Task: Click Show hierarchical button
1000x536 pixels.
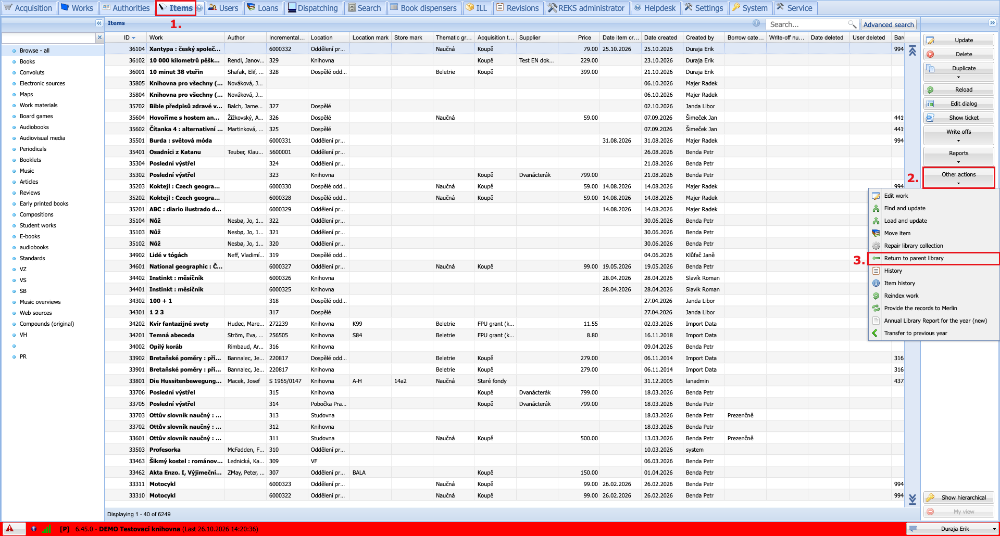Action: (x=959, y=498)
